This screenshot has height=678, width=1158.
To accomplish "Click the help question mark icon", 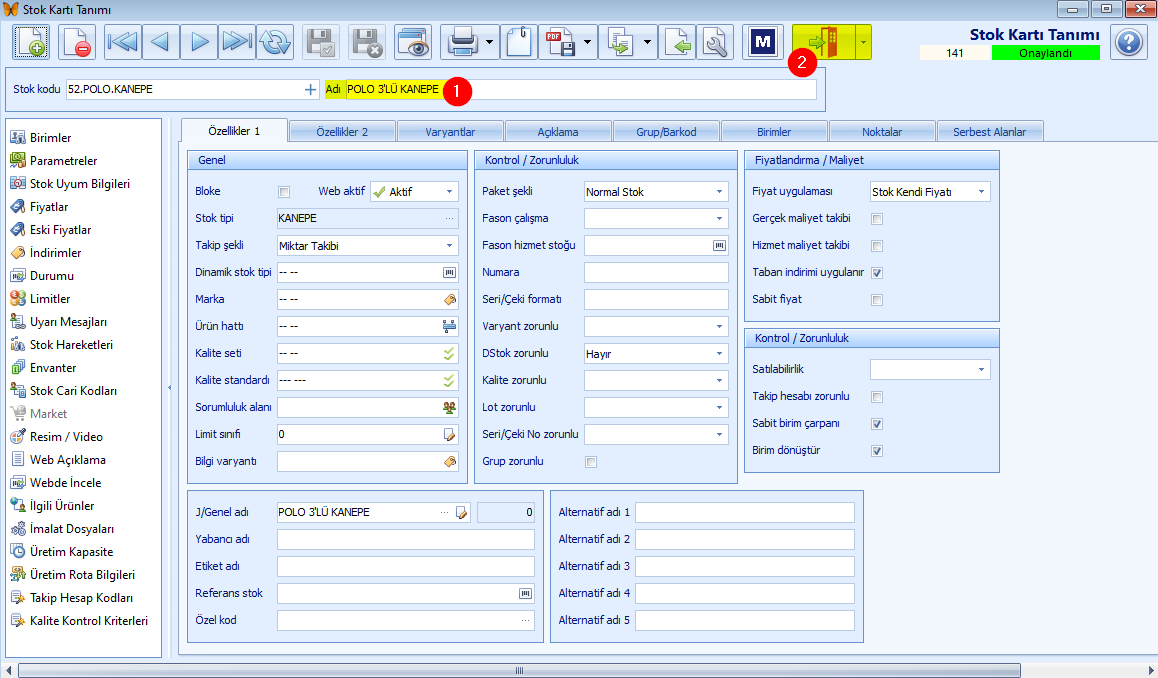I will [x=1128, y=42].
